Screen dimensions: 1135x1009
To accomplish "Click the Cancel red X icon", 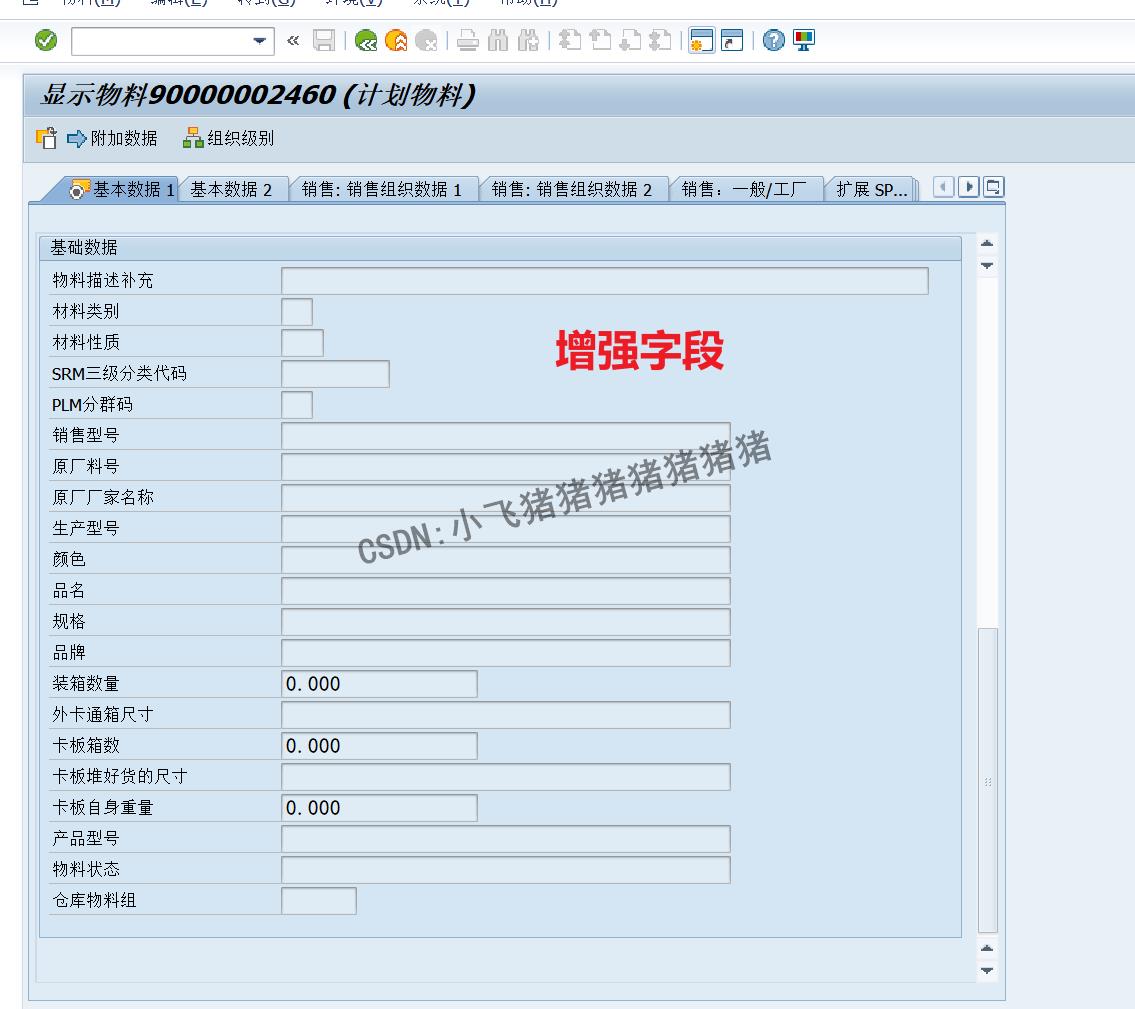I will [x=428, y=42].
